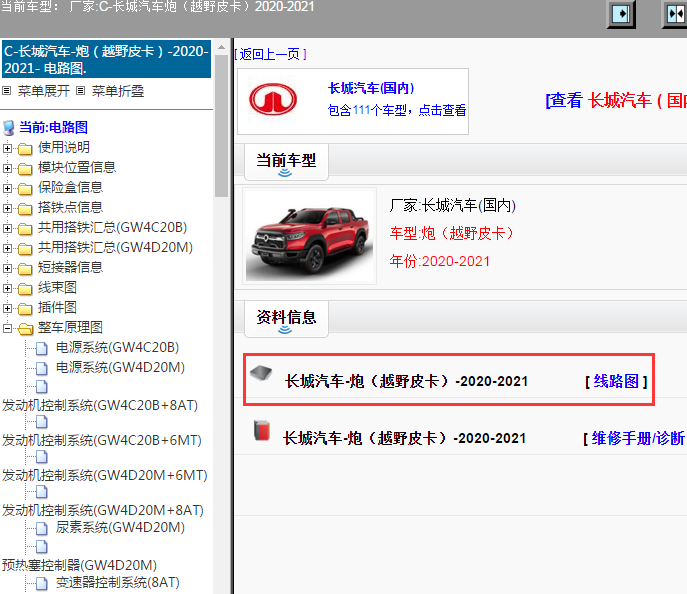Click the folder icon for 使用说明

pyautogui.click(x=25, y=149)
